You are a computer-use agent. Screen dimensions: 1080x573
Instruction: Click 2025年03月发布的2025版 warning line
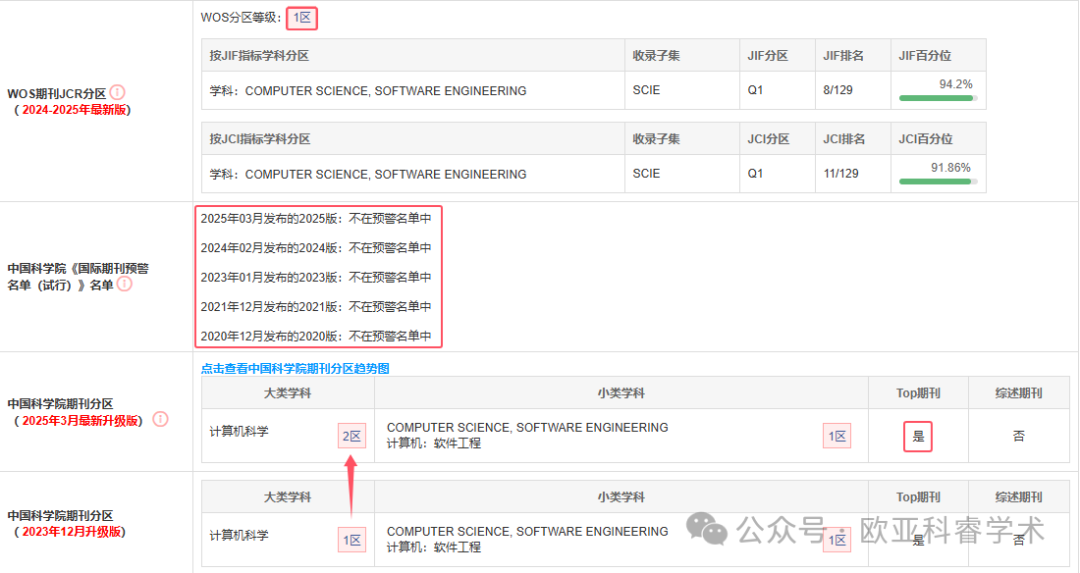[316, 218]
